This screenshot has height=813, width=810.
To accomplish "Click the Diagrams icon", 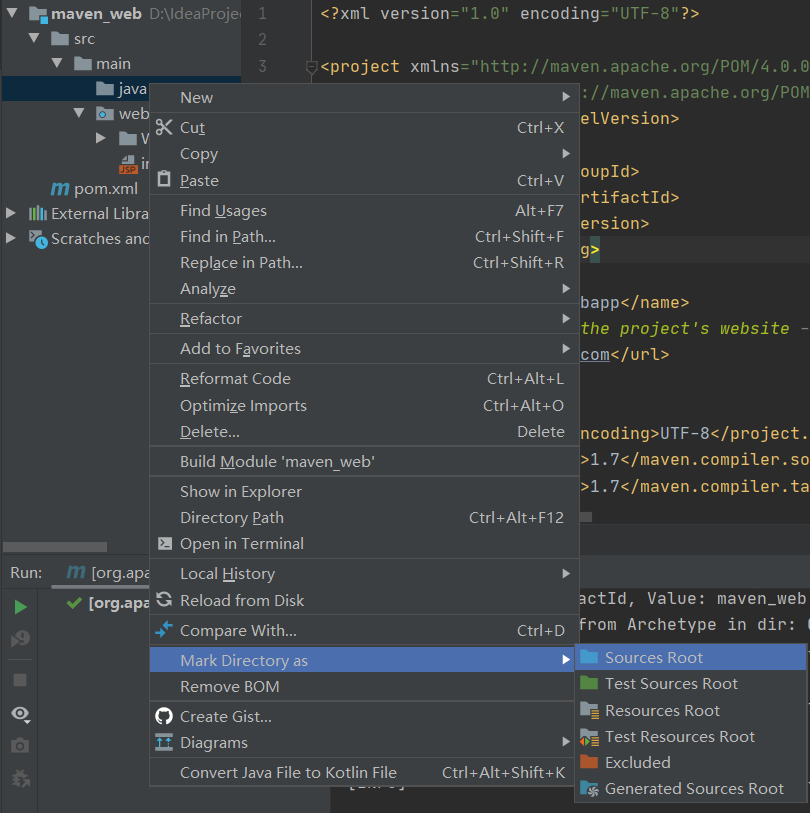I will tap(164, 742).
